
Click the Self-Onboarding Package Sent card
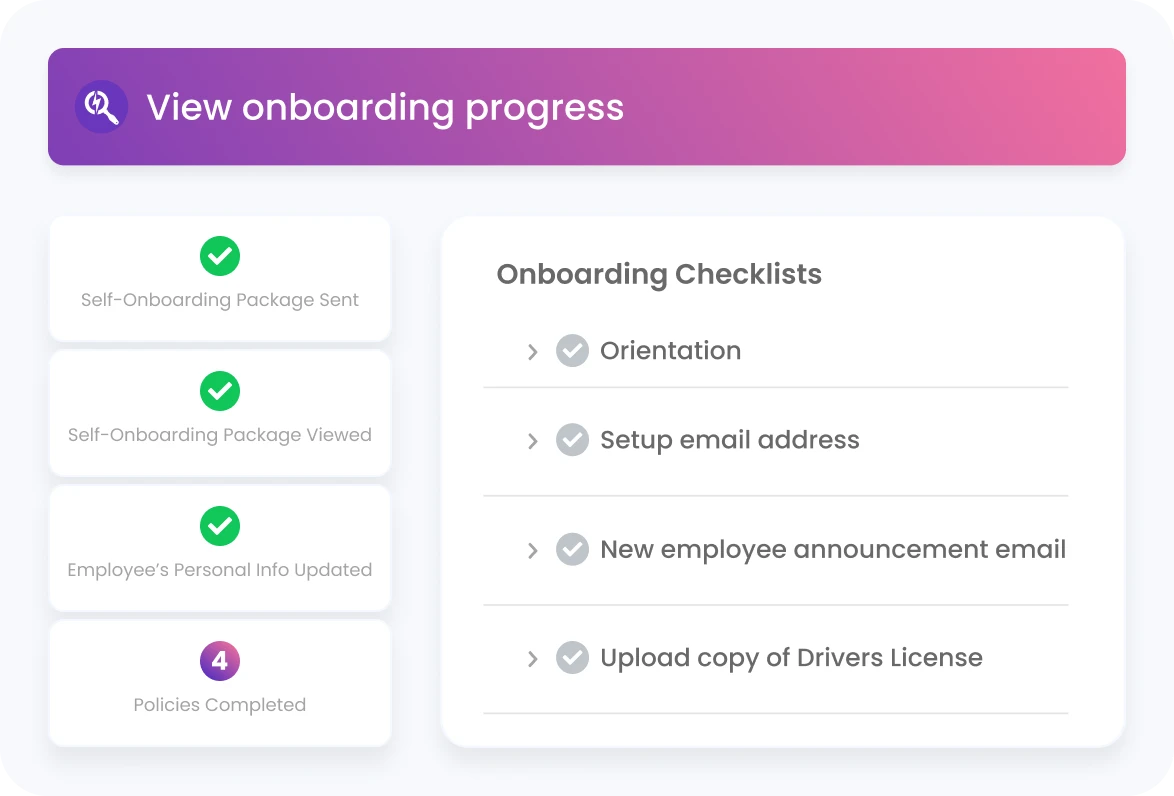(x=220, y=279)
